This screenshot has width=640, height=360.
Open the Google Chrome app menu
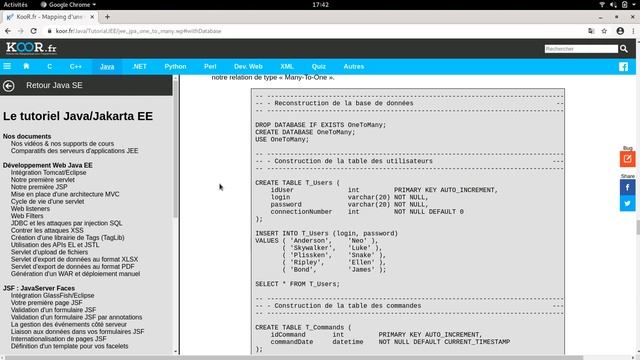click(68, 4)
